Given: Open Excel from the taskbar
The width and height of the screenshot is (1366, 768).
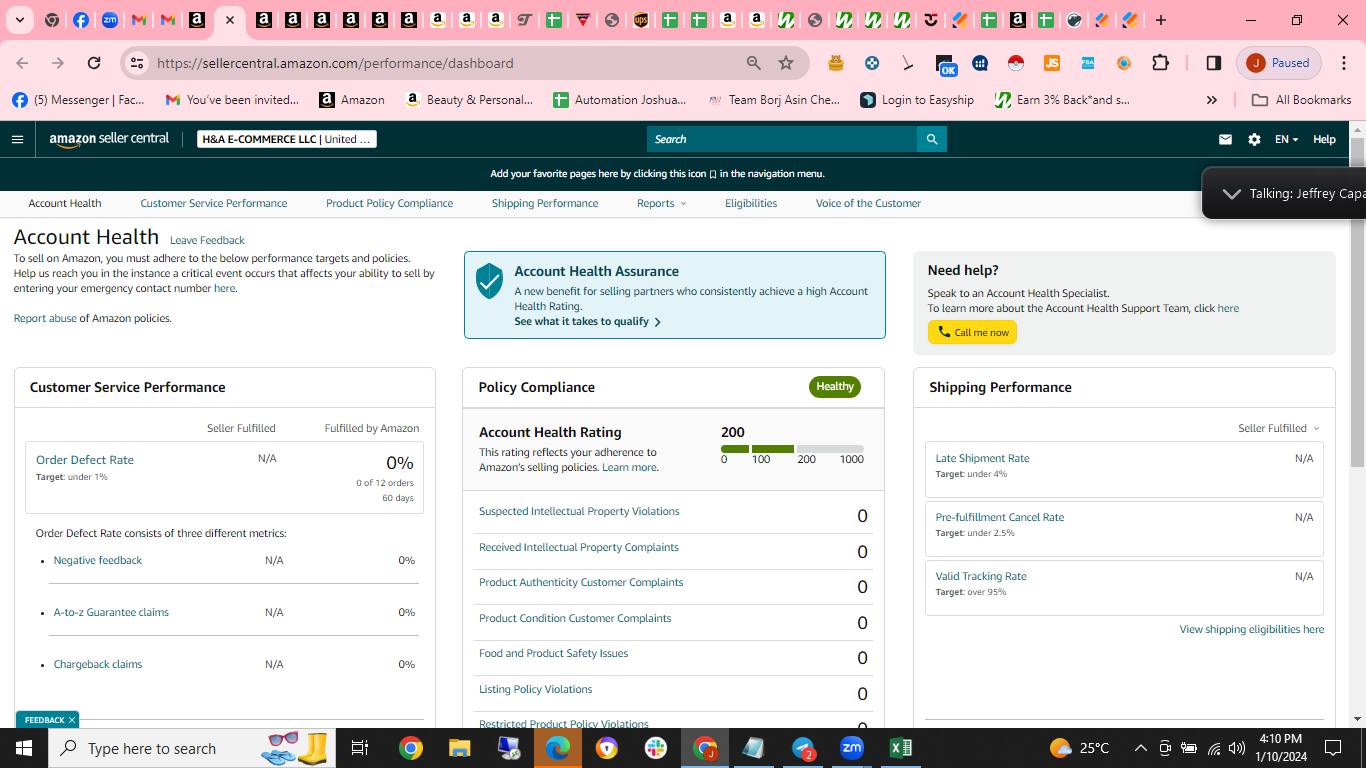Looking at the screenshot, I should point(901,748).
